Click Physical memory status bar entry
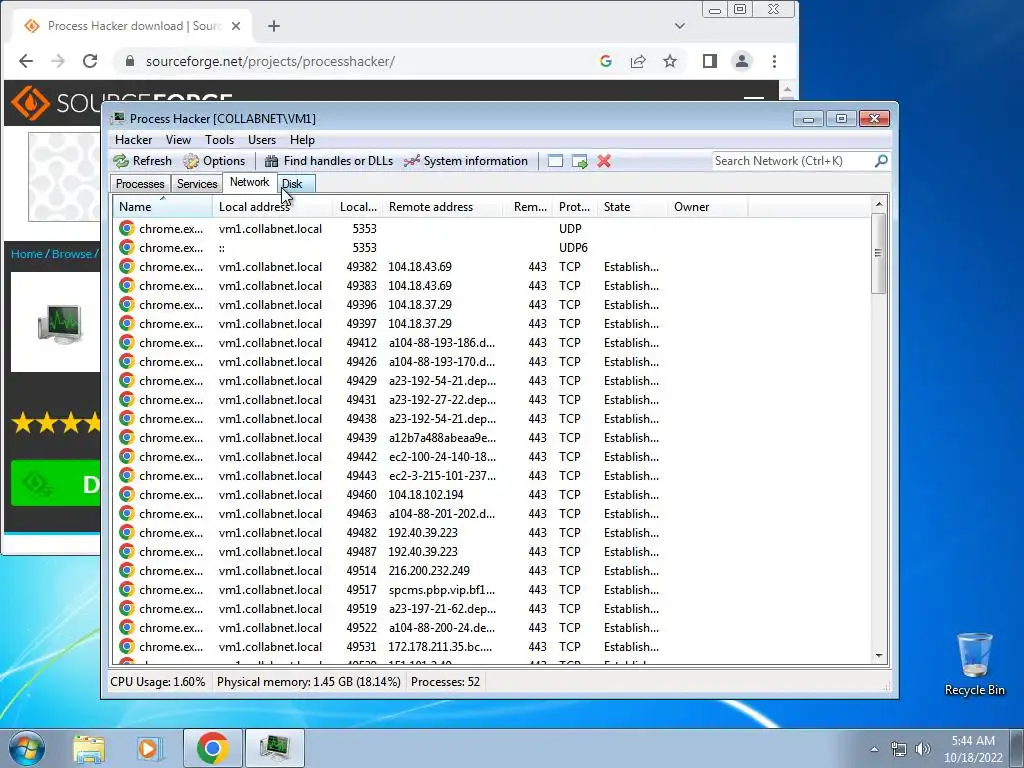1024x768 pixels. tap(308, 682)
